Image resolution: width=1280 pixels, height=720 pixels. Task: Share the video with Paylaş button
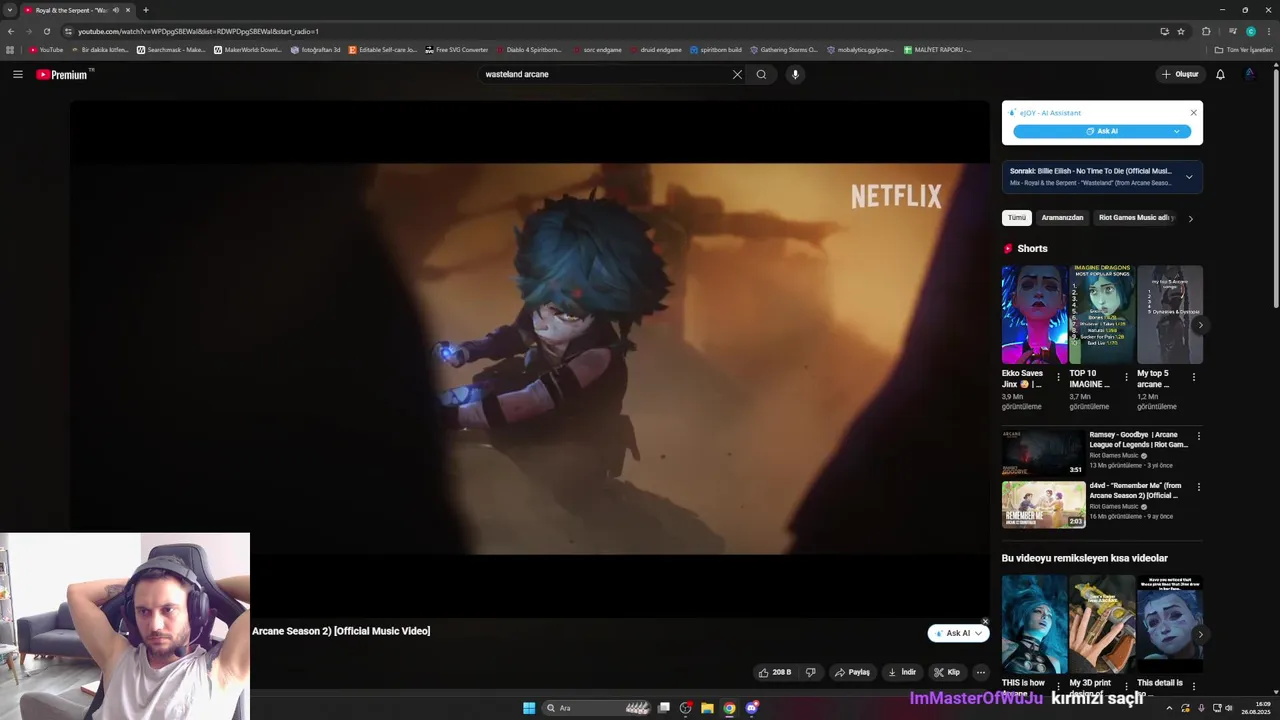pos(852,672)
